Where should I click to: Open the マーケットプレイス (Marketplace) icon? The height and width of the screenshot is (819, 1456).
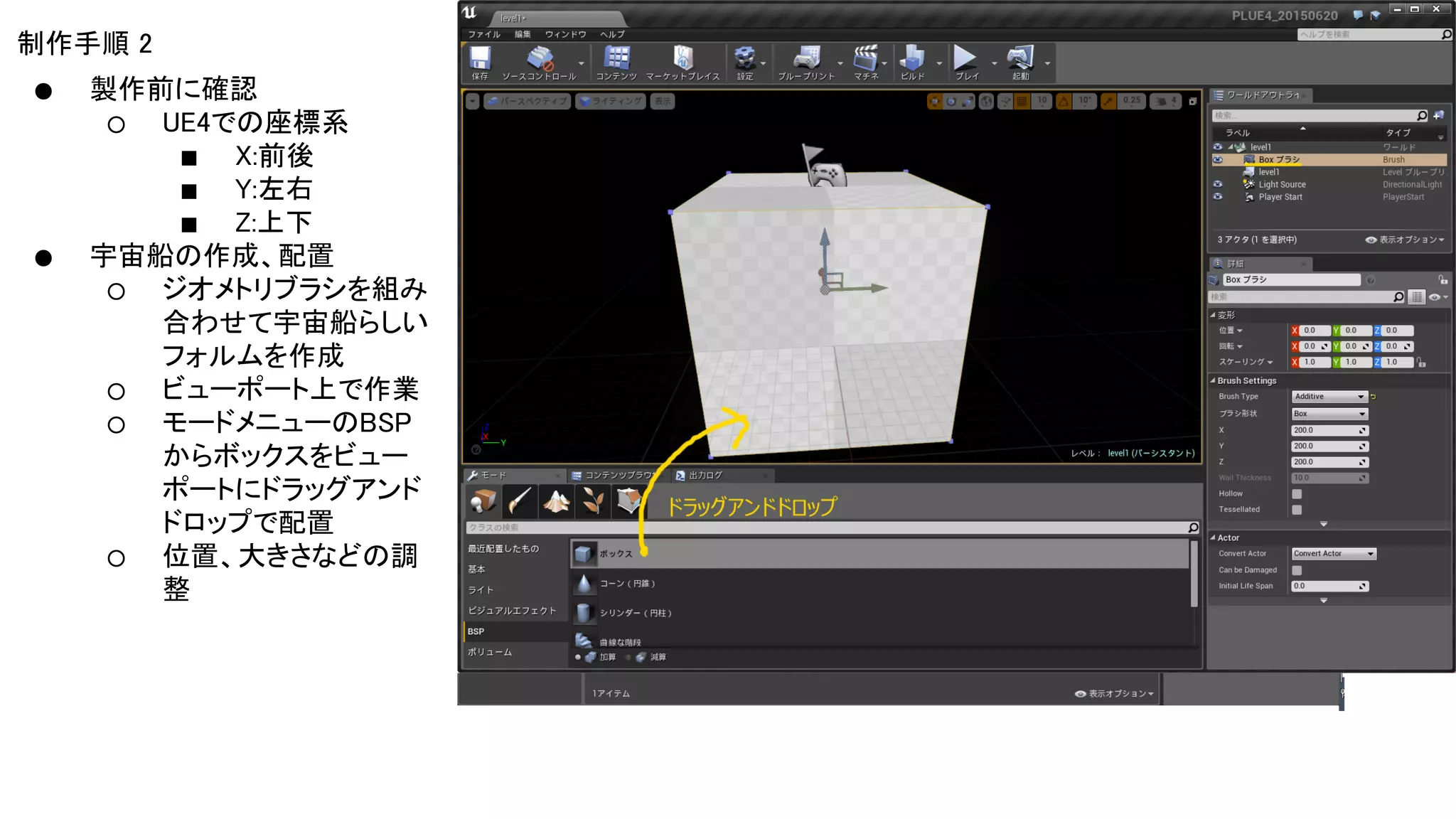pos(682,63)
